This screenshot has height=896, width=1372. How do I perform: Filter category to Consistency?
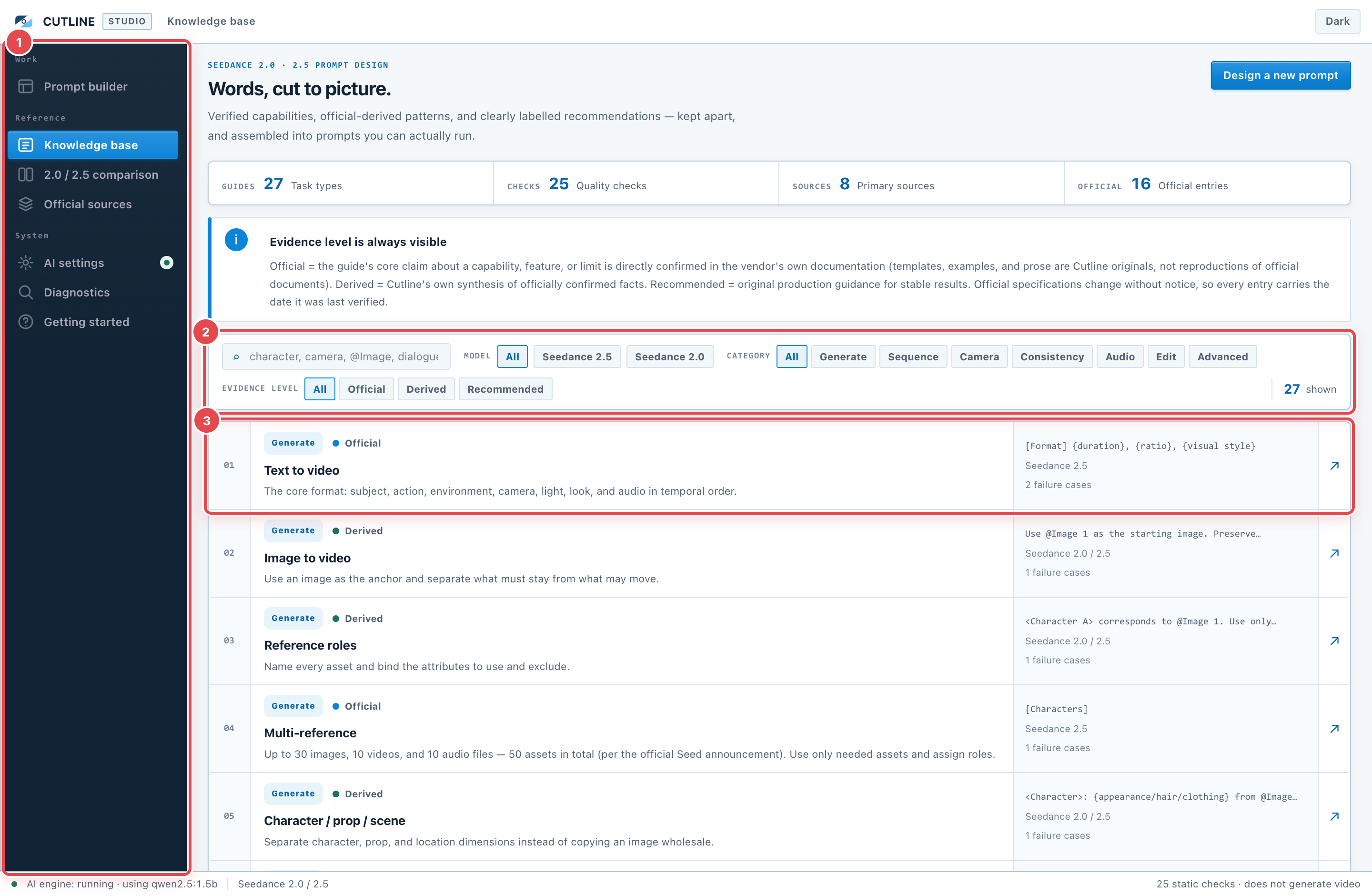[1052, 357]
